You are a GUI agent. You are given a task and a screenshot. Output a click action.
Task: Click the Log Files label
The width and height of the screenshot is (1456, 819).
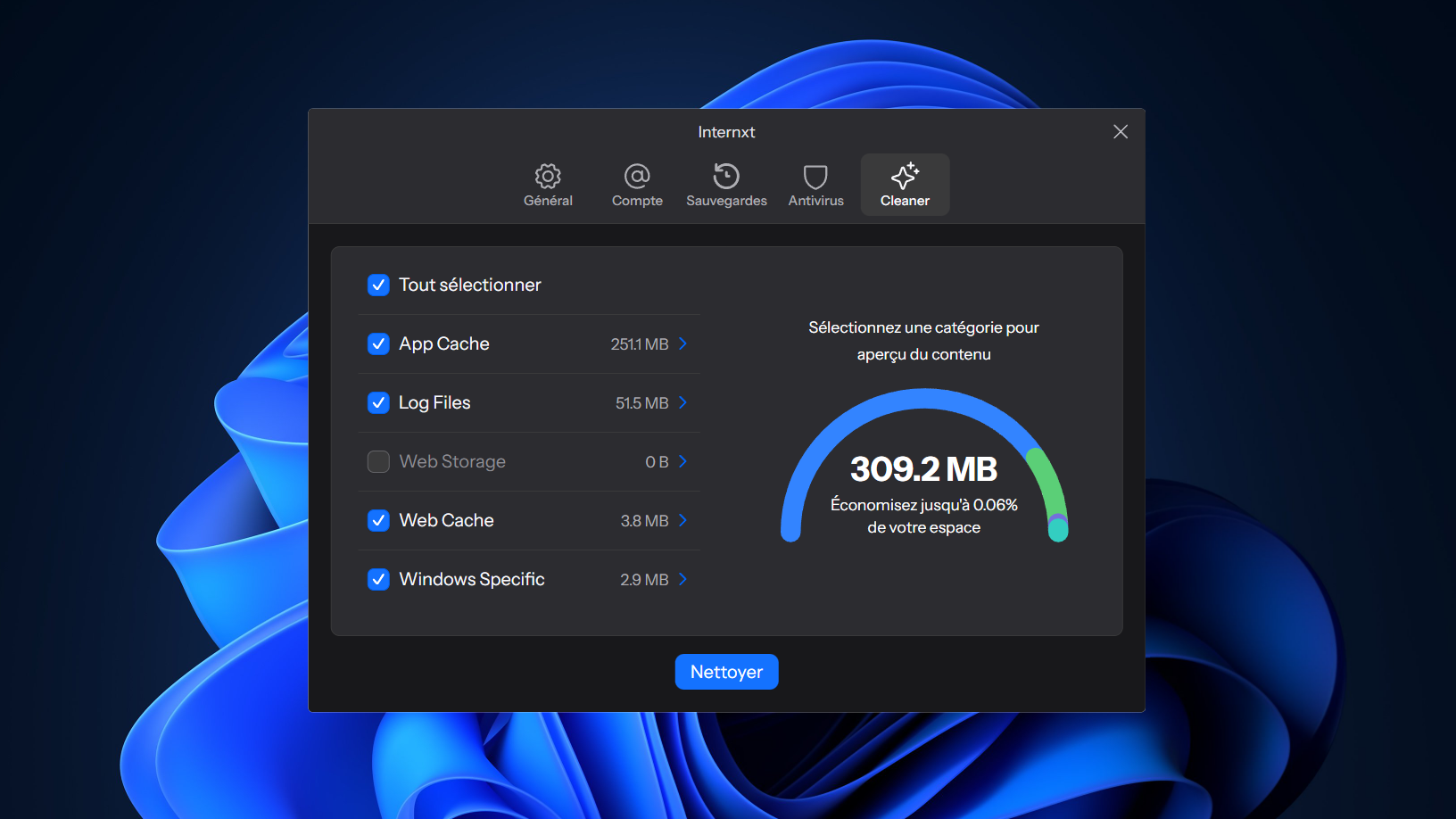pyautogui.click(x=434, y=402)
